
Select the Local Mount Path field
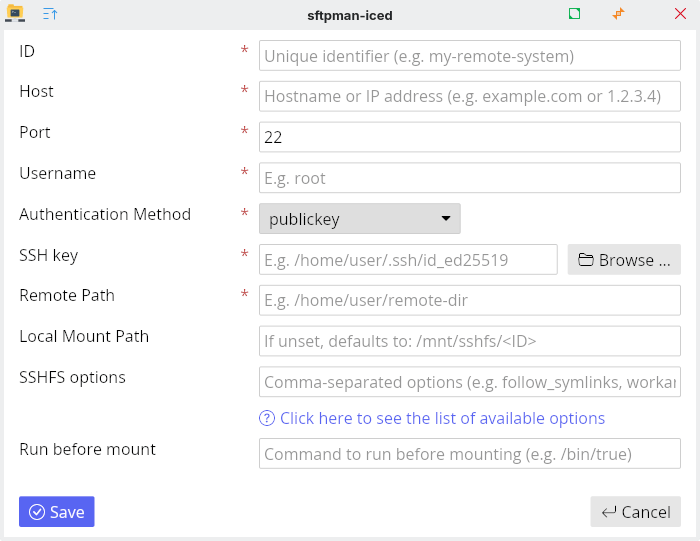[469, 341]
